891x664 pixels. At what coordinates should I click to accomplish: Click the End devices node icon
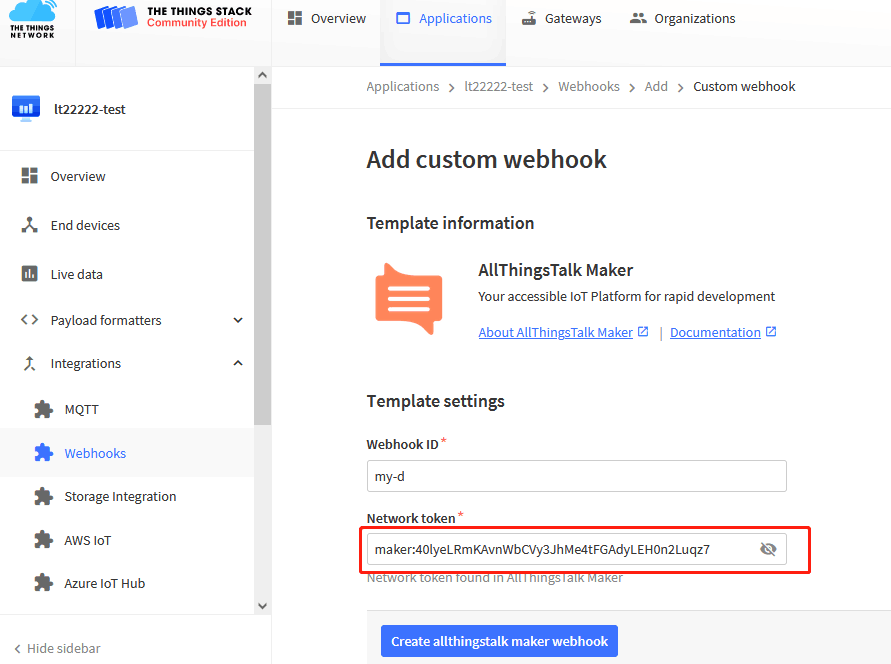point(30,225)
